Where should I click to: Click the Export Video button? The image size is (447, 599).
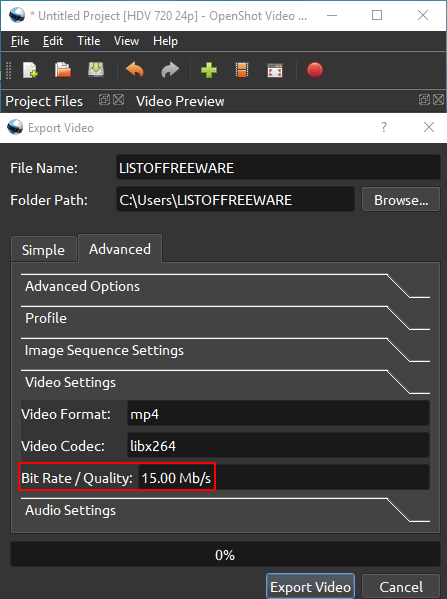(x=310, y=586)
